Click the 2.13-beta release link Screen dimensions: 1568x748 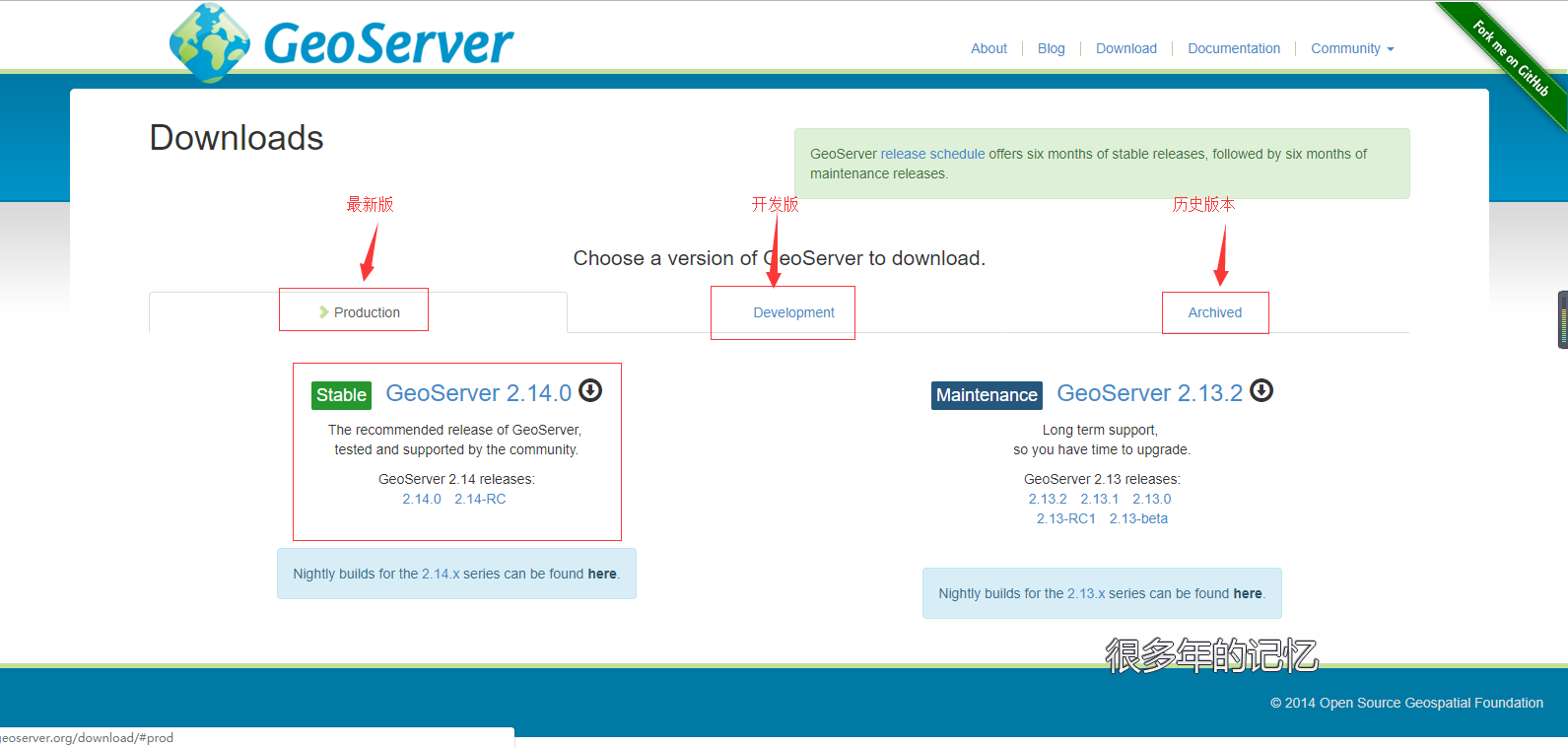pyautogui.click(x=1138, y=518)
